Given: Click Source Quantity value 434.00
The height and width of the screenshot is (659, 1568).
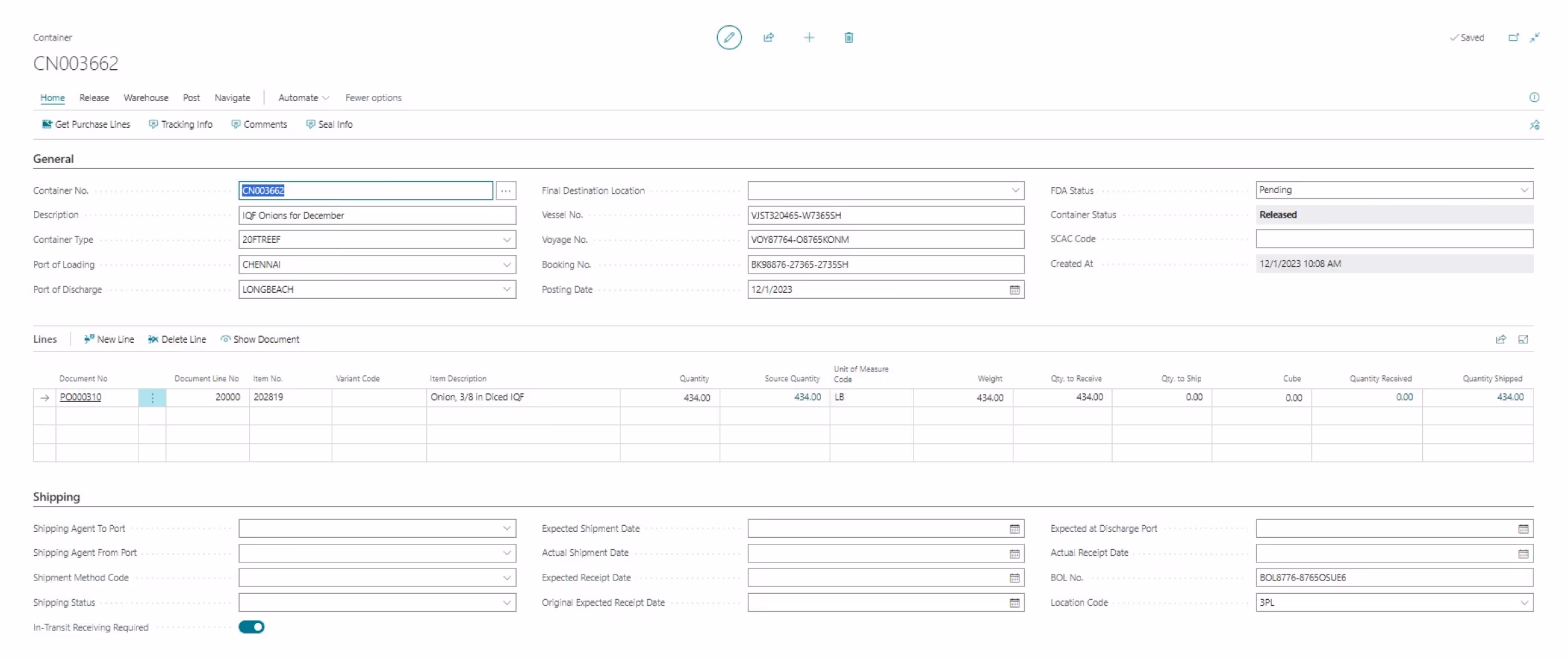Looking at the screenshot, I should click(807, 397).
